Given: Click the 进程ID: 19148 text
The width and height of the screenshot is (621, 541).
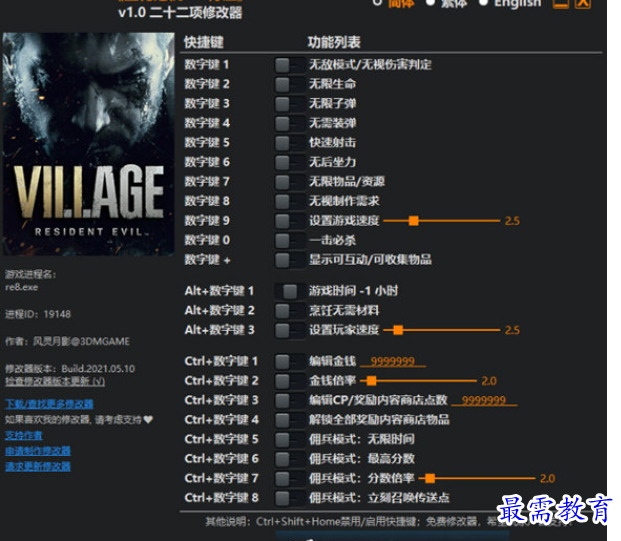Looking at the screenshot, I should coord(38,314).
